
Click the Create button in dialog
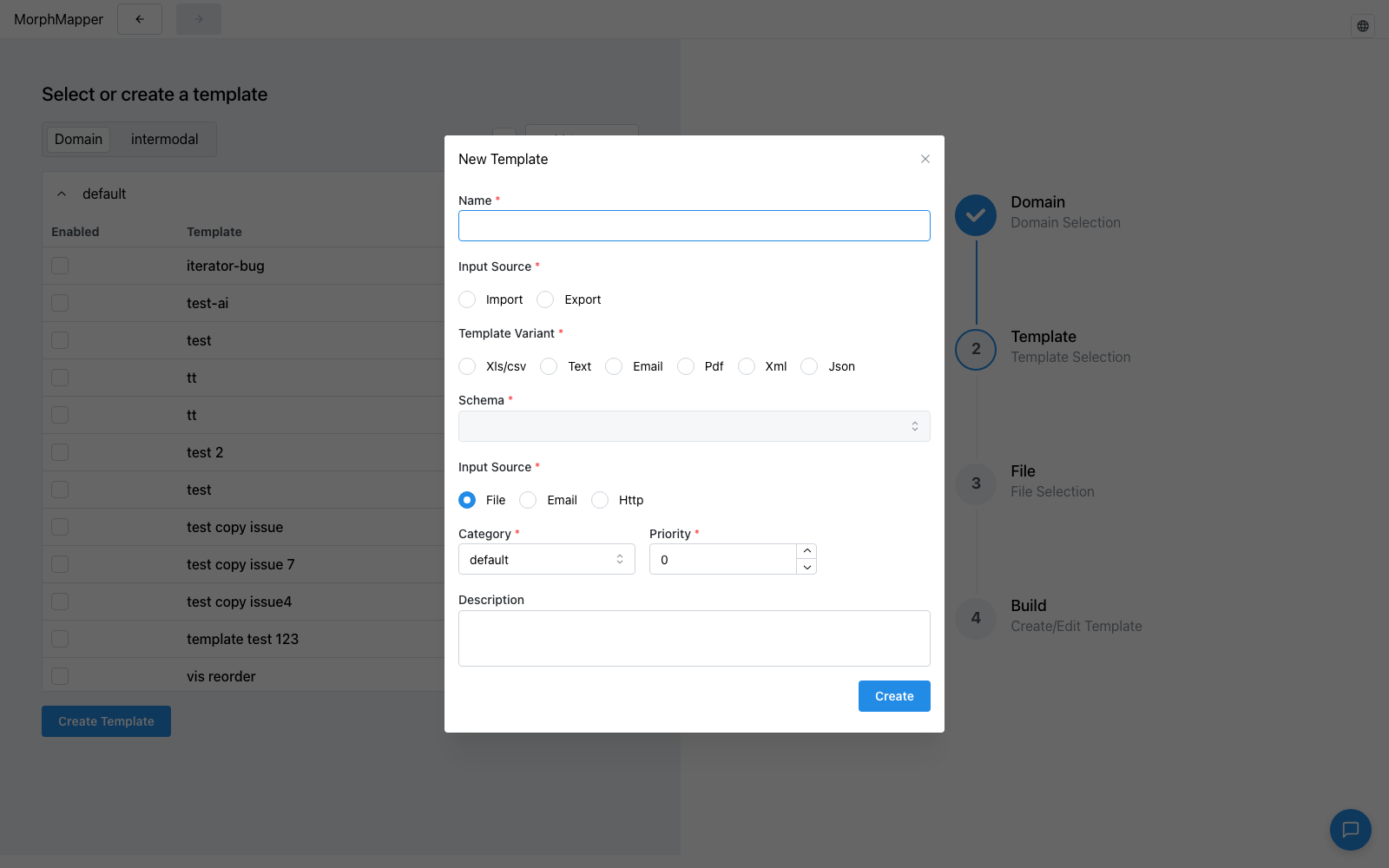click(894, 696)
